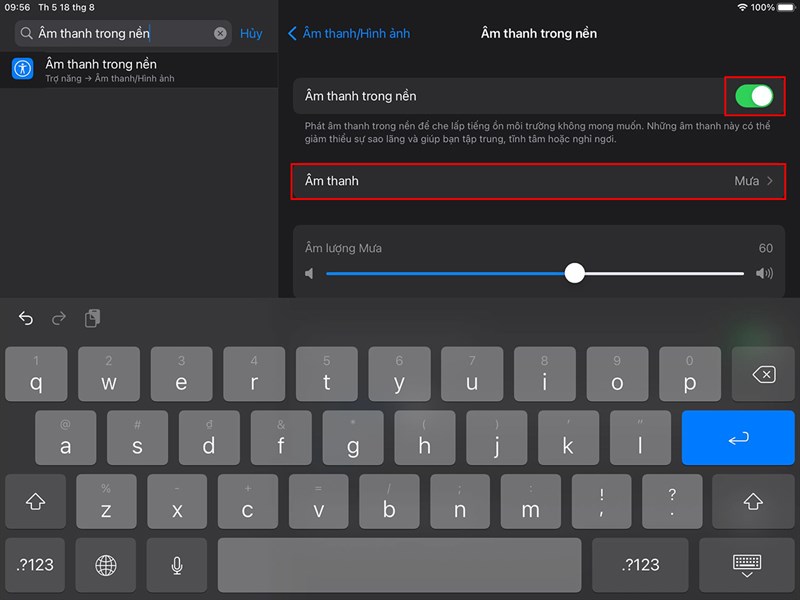Tap inside the search input field
Image resolution: width=800 pixels, height=600 pixels.
tap(120, 33)
